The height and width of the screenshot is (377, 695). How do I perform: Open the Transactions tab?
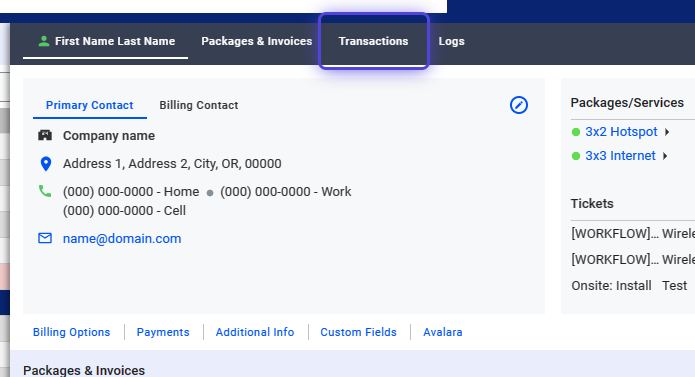(373, 41)
